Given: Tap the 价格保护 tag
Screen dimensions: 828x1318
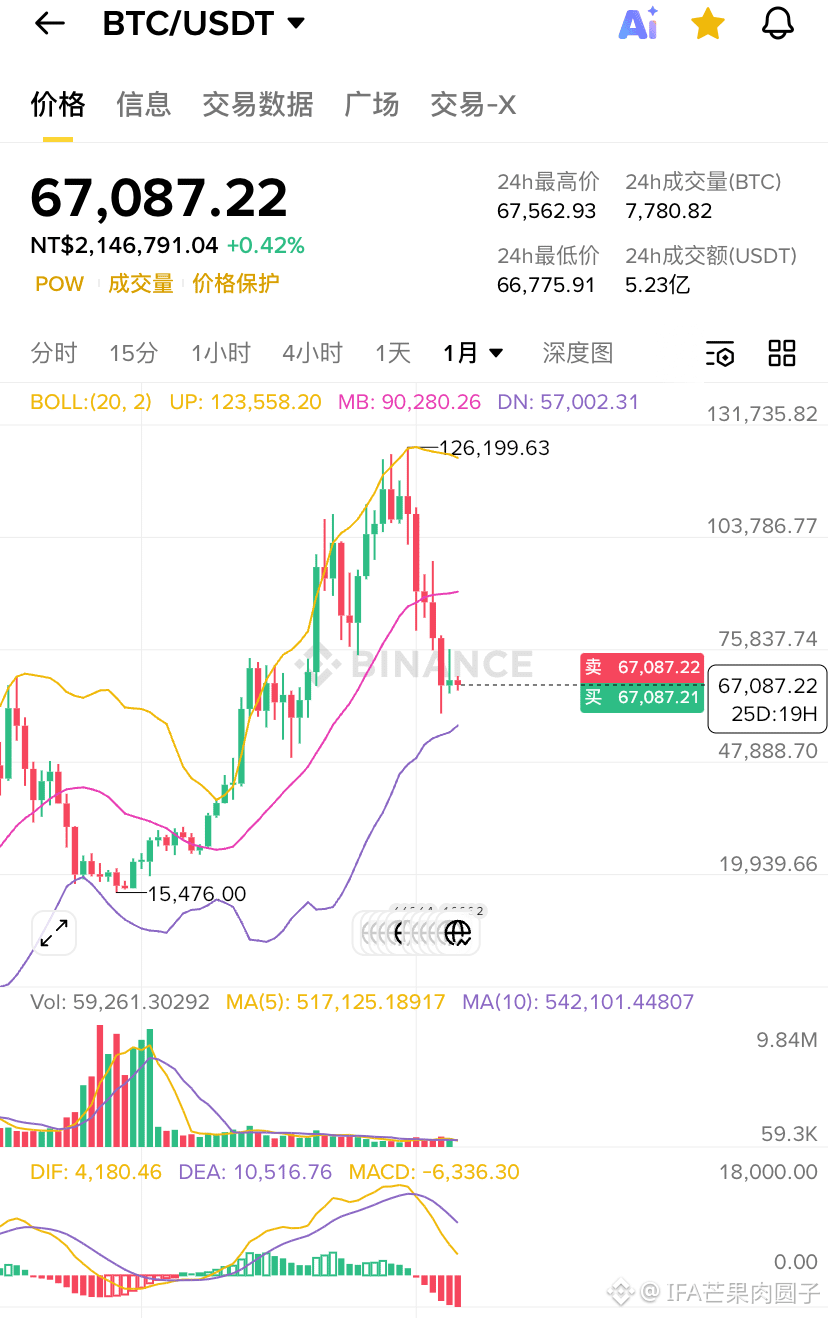Looking at the screenshot, I should coord(236,284).
